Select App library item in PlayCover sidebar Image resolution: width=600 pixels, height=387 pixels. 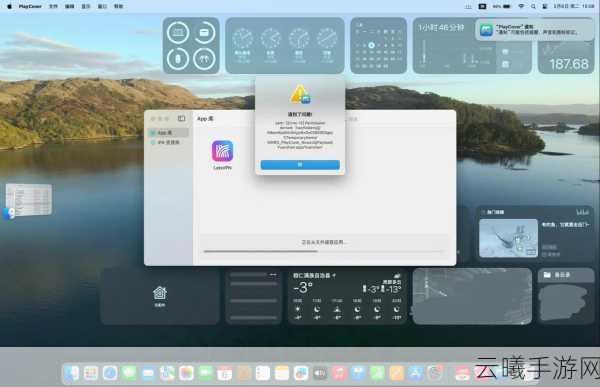(168, 132)
